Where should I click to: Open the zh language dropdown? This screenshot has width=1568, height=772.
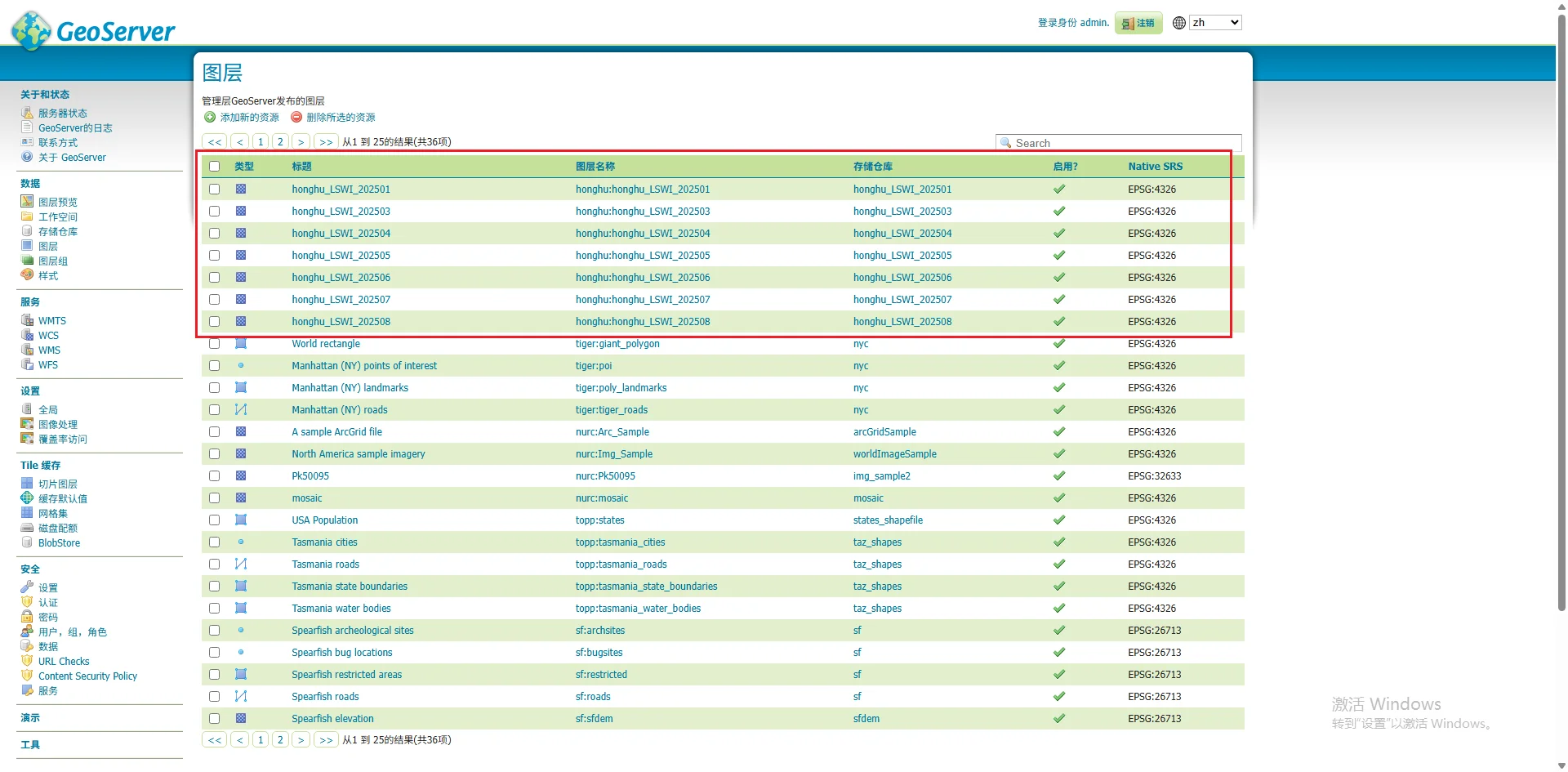click(x=1215, y=23)
